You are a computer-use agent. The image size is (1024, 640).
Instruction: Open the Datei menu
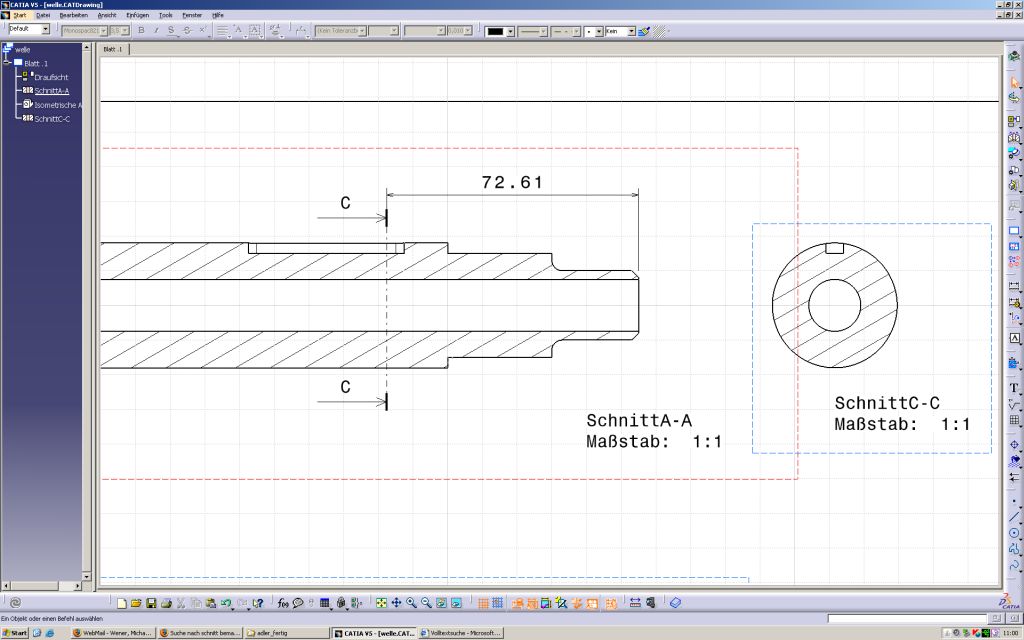click(43, 15)
